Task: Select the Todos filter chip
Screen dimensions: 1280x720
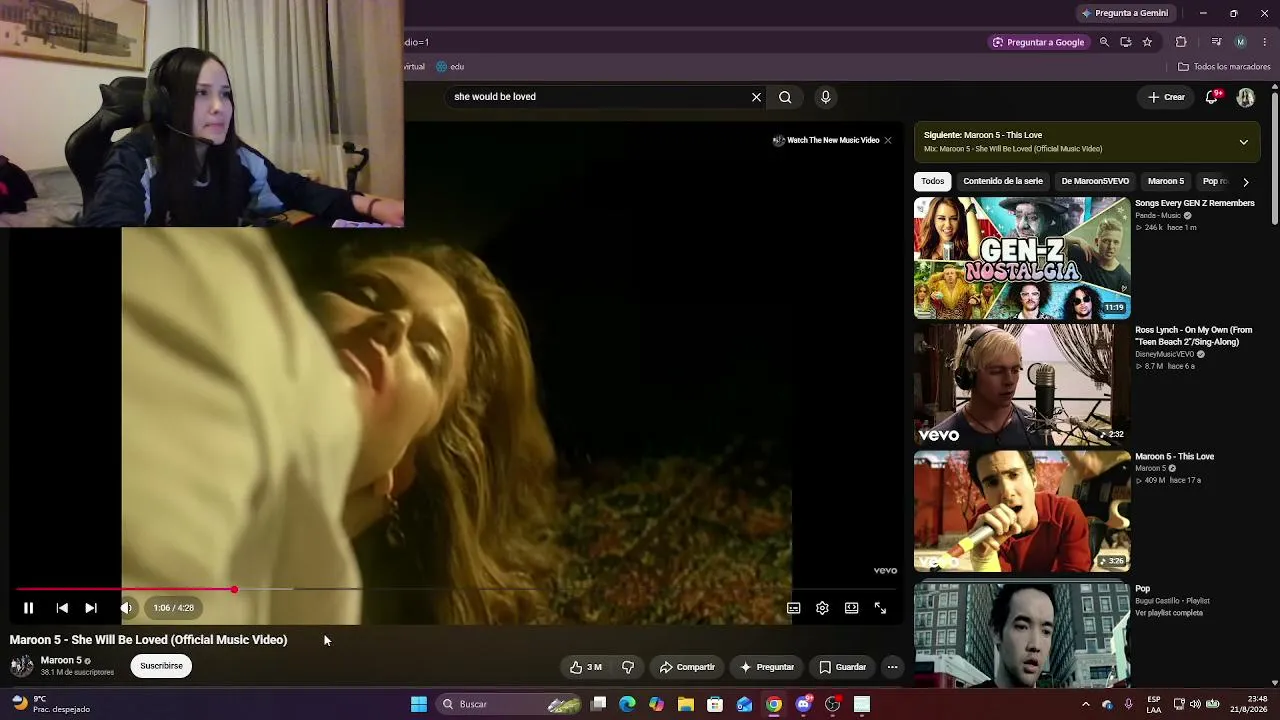Action: click(x=932, y=181)
